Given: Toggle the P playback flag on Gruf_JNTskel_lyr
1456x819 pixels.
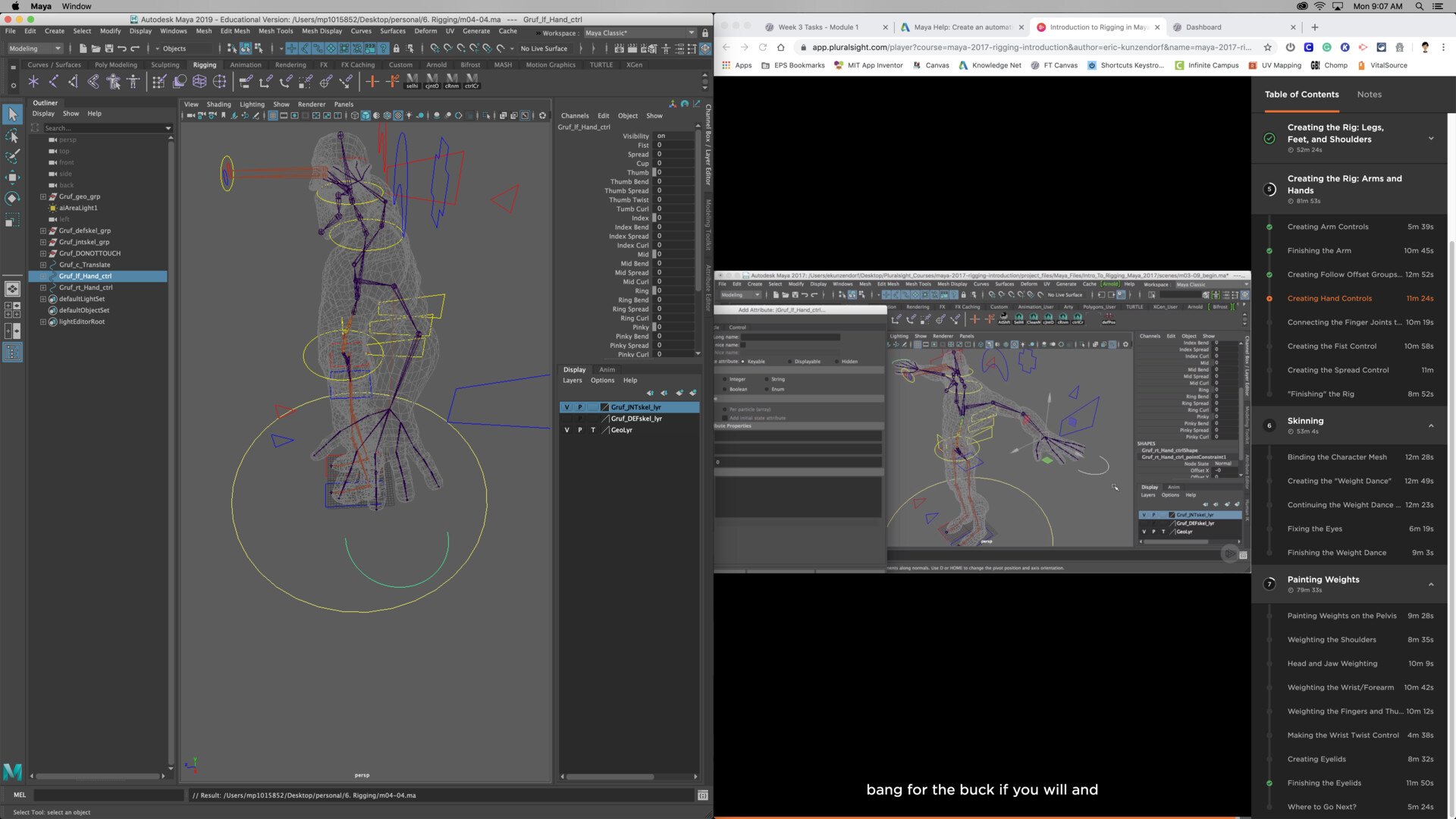Looking at the screenshot, I should point(580,406).
